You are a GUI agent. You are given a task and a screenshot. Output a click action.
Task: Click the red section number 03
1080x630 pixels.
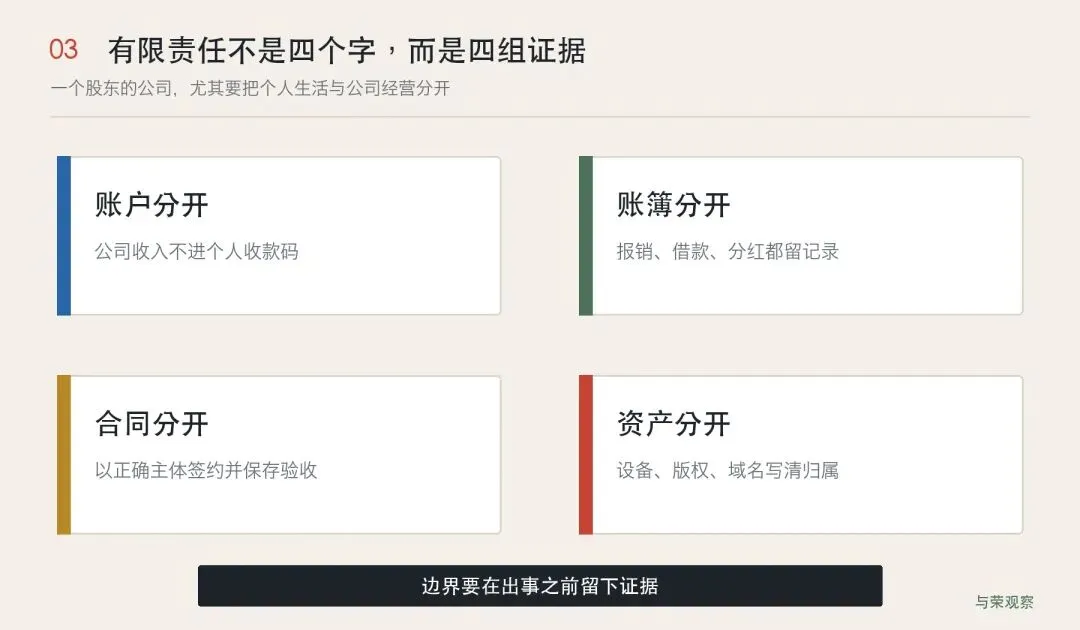(63, 50)
